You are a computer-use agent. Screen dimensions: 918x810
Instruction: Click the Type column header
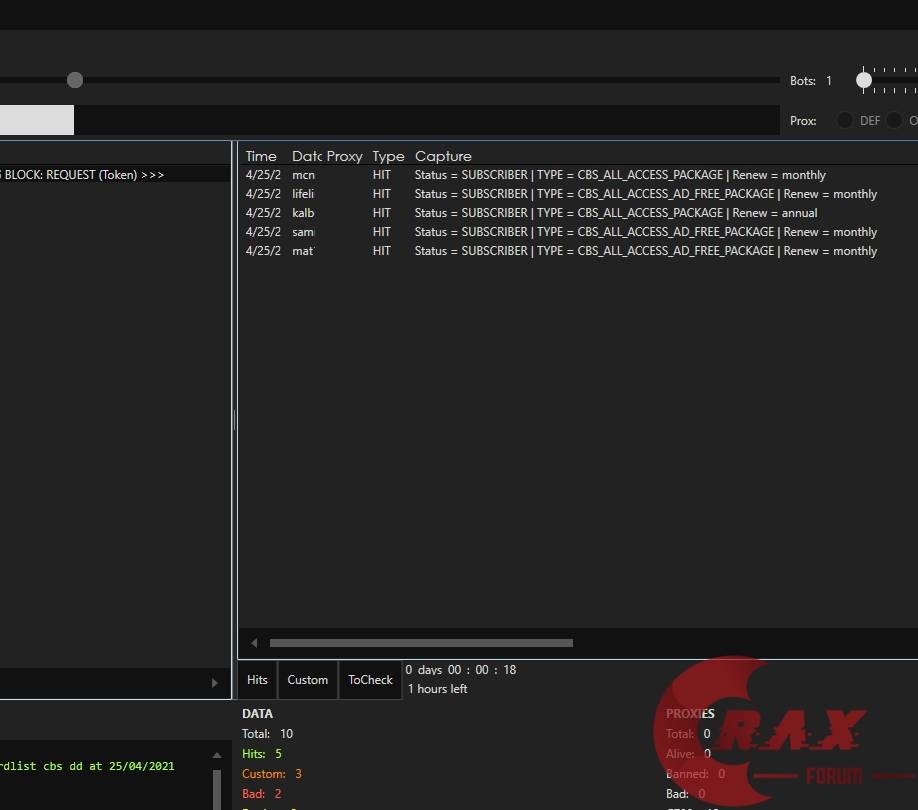coord(388,156)
